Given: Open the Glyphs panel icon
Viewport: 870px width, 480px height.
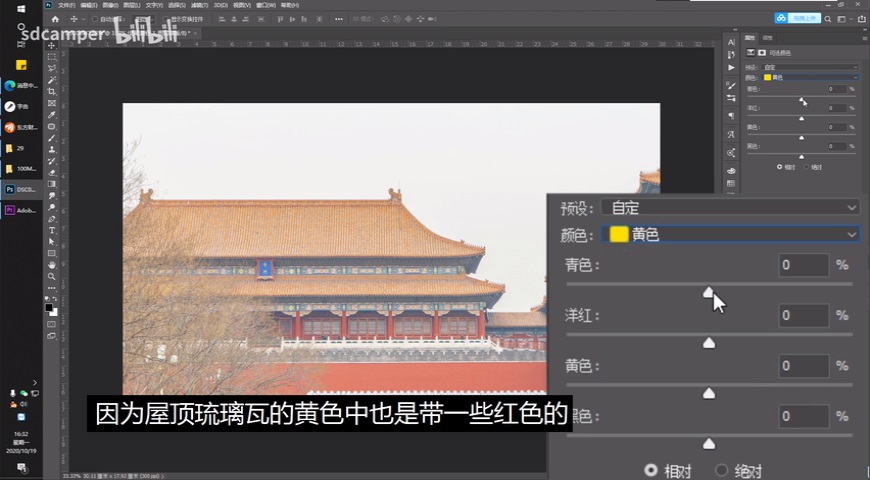Looking at the screenshot, I should (731, 134).
